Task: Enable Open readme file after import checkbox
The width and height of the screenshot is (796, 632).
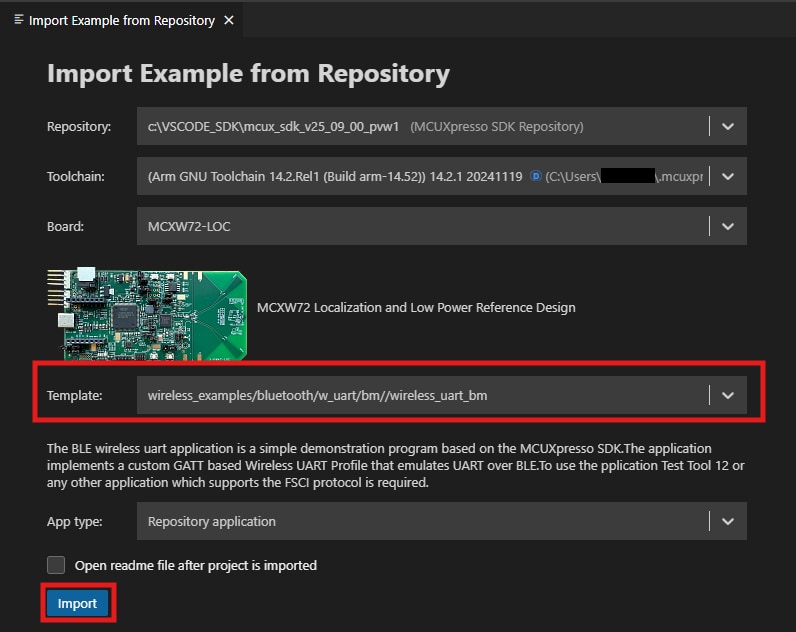Action: pyautogui.click(x=56, y=564)
